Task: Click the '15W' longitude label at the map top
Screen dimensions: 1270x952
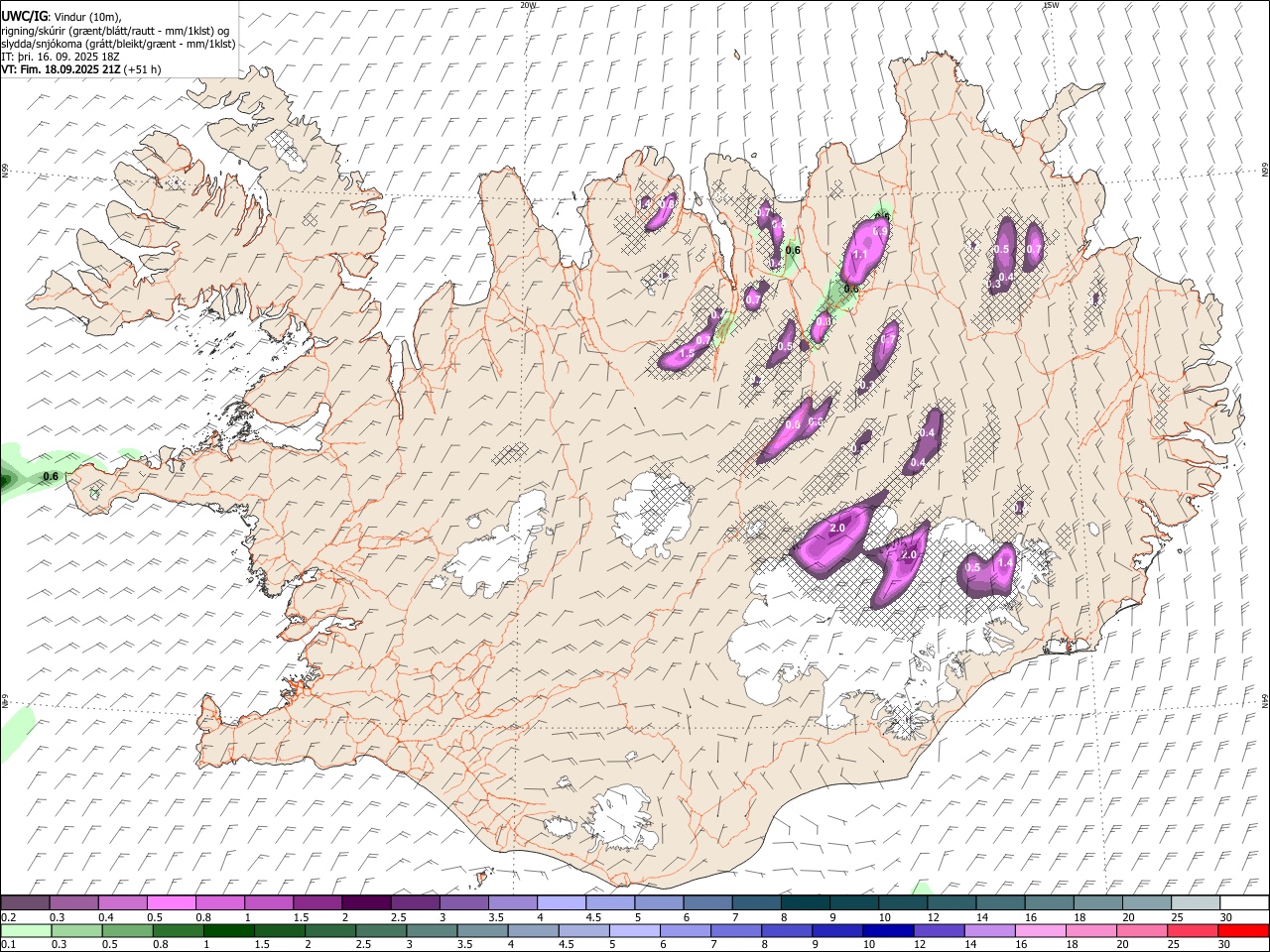Action: tap(1051, 5)
